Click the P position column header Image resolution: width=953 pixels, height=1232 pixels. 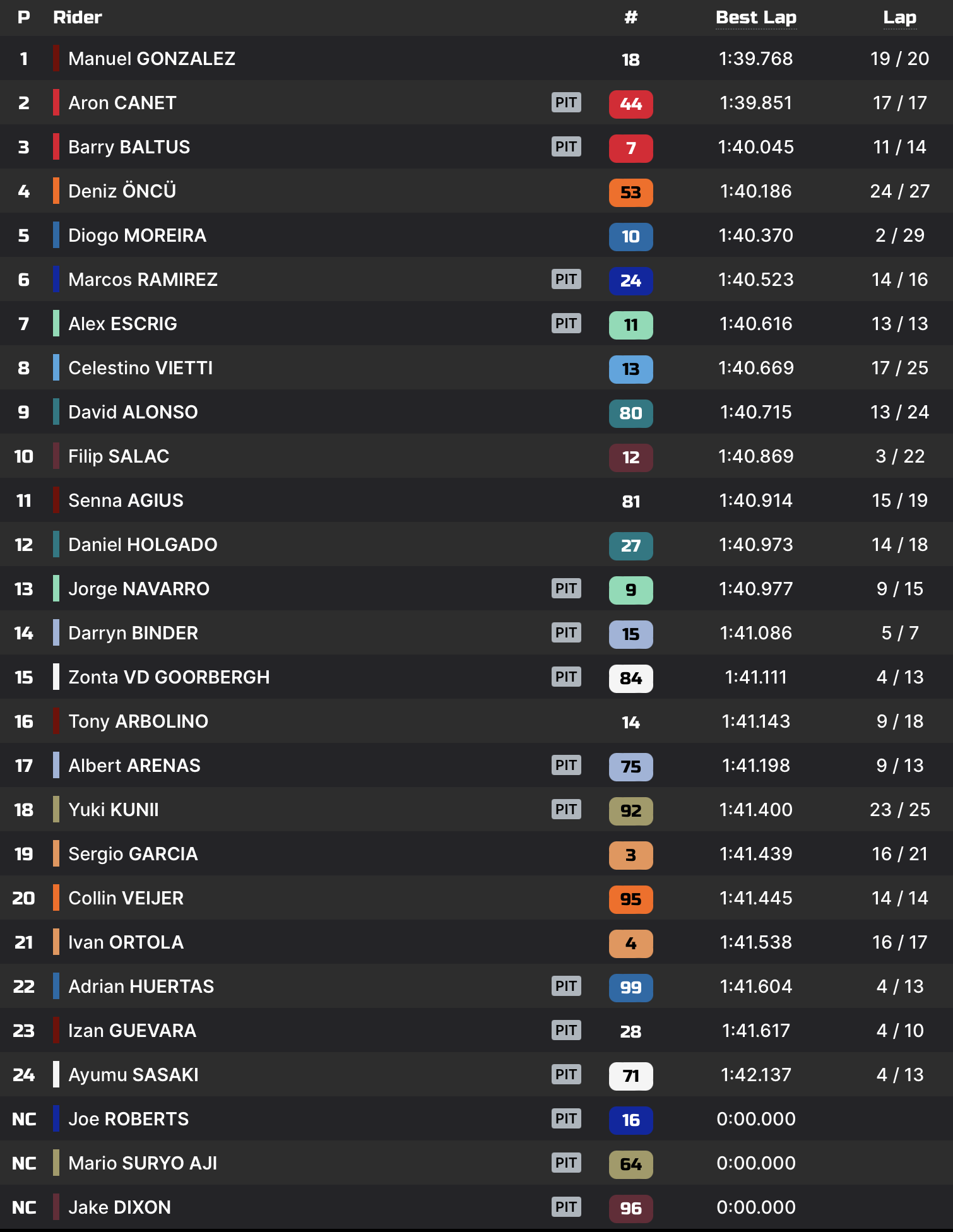24,18
